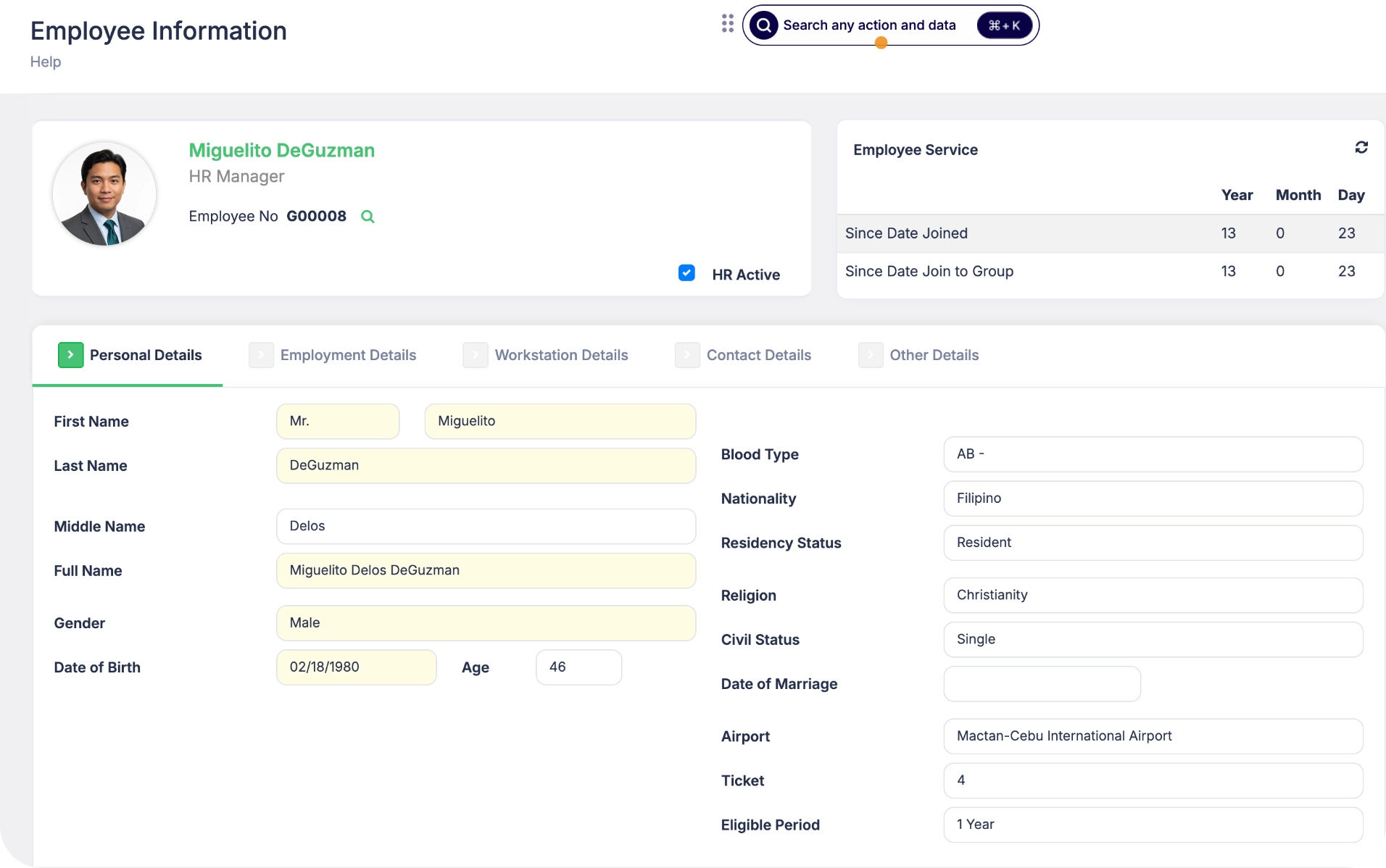Switch to the Contact Details tab

point(759,355)
